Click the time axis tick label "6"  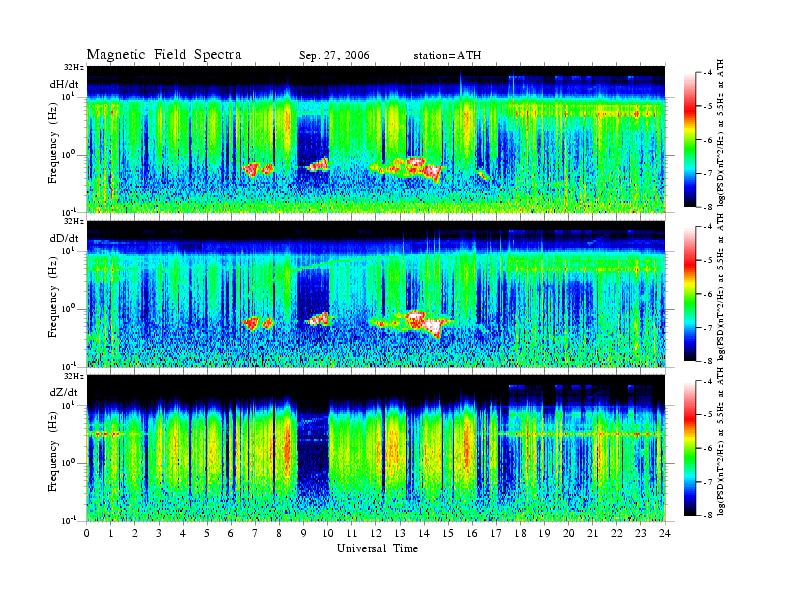tap(231, 534)
